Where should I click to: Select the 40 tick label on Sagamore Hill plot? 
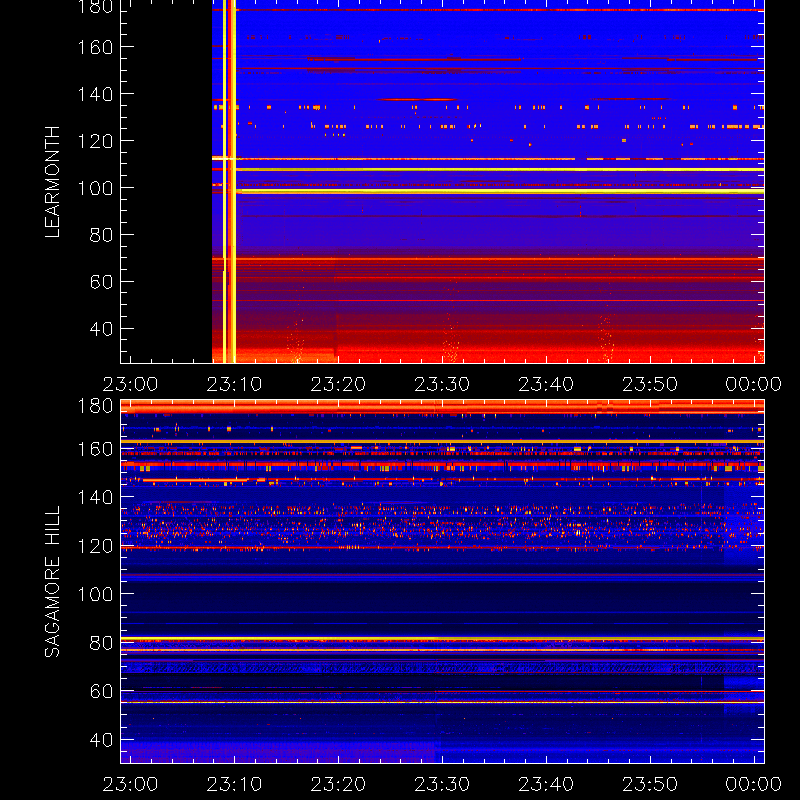[101, 739]
